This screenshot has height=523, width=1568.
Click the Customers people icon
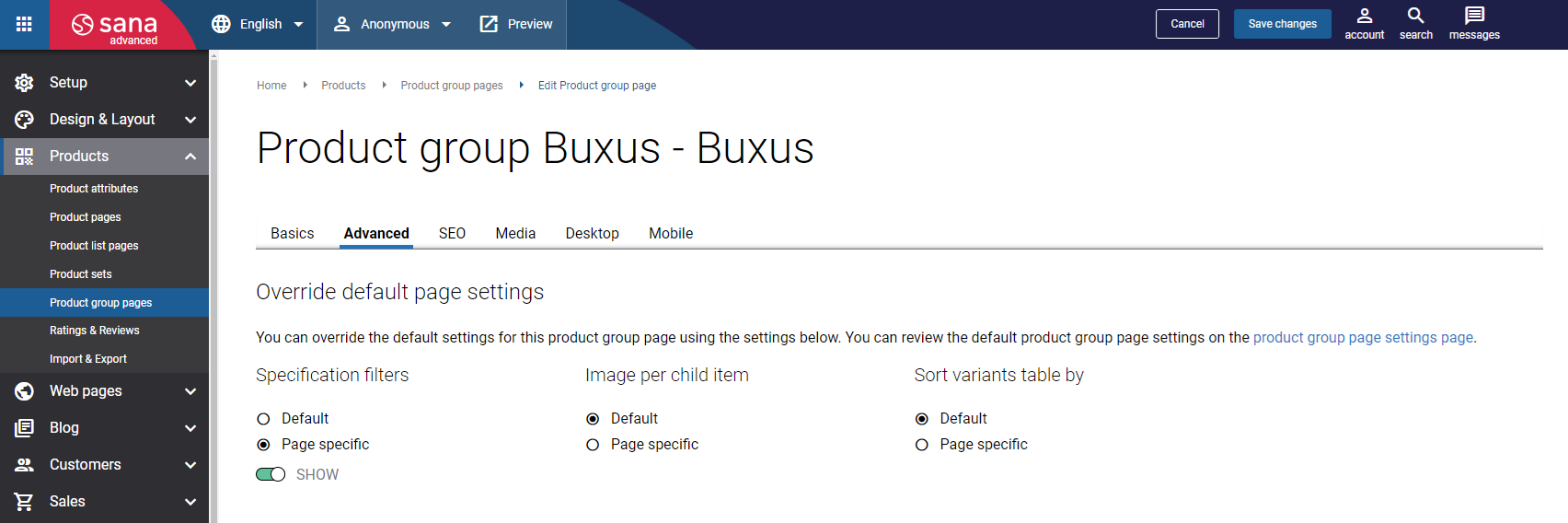click(x=24, y=465)
